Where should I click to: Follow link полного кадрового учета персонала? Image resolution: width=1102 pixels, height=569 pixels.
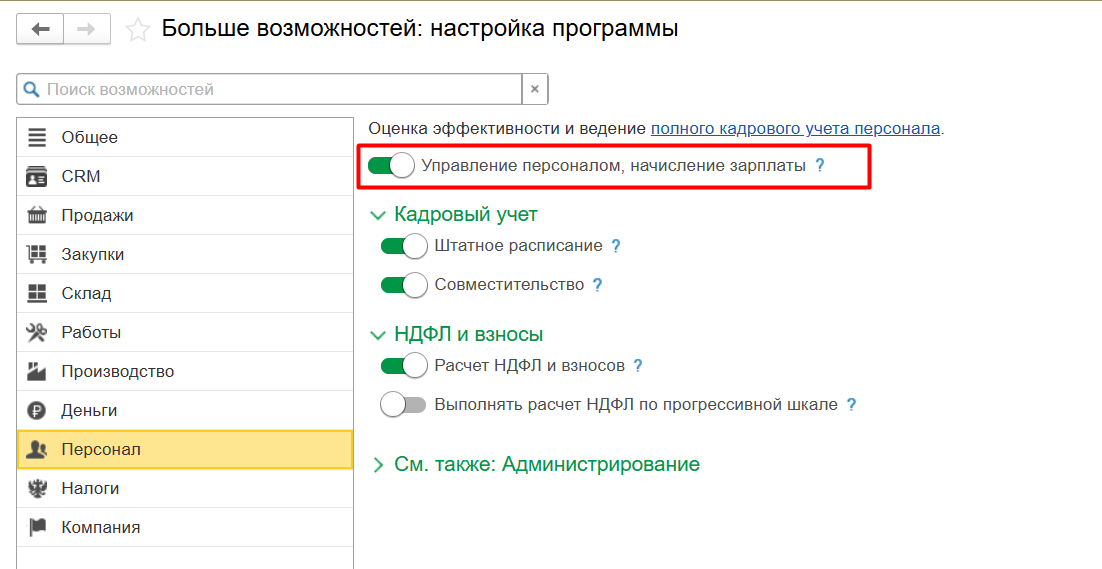coord(796,129)
